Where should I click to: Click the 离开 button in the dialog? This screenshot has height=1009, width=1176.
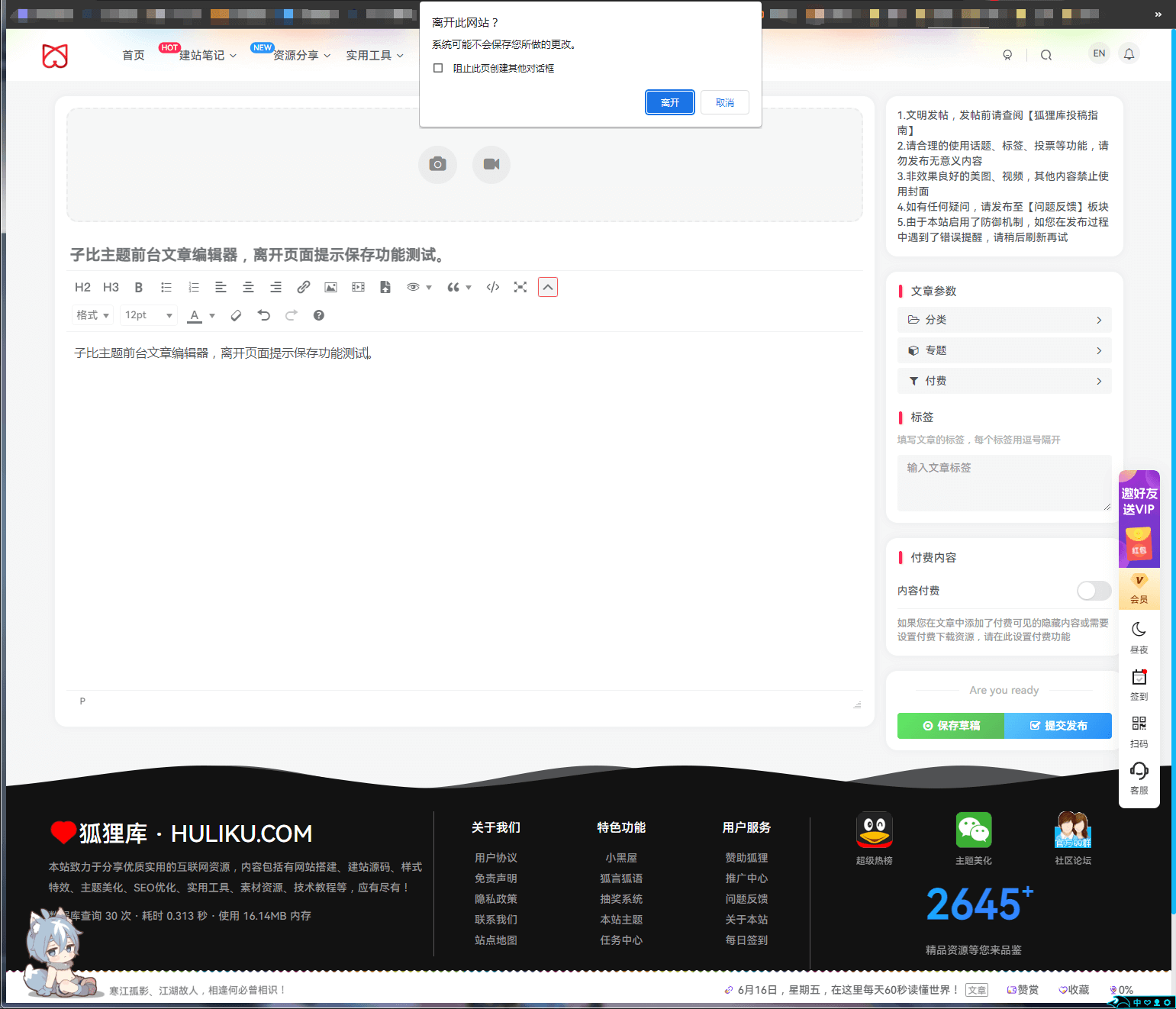(669, 102)
